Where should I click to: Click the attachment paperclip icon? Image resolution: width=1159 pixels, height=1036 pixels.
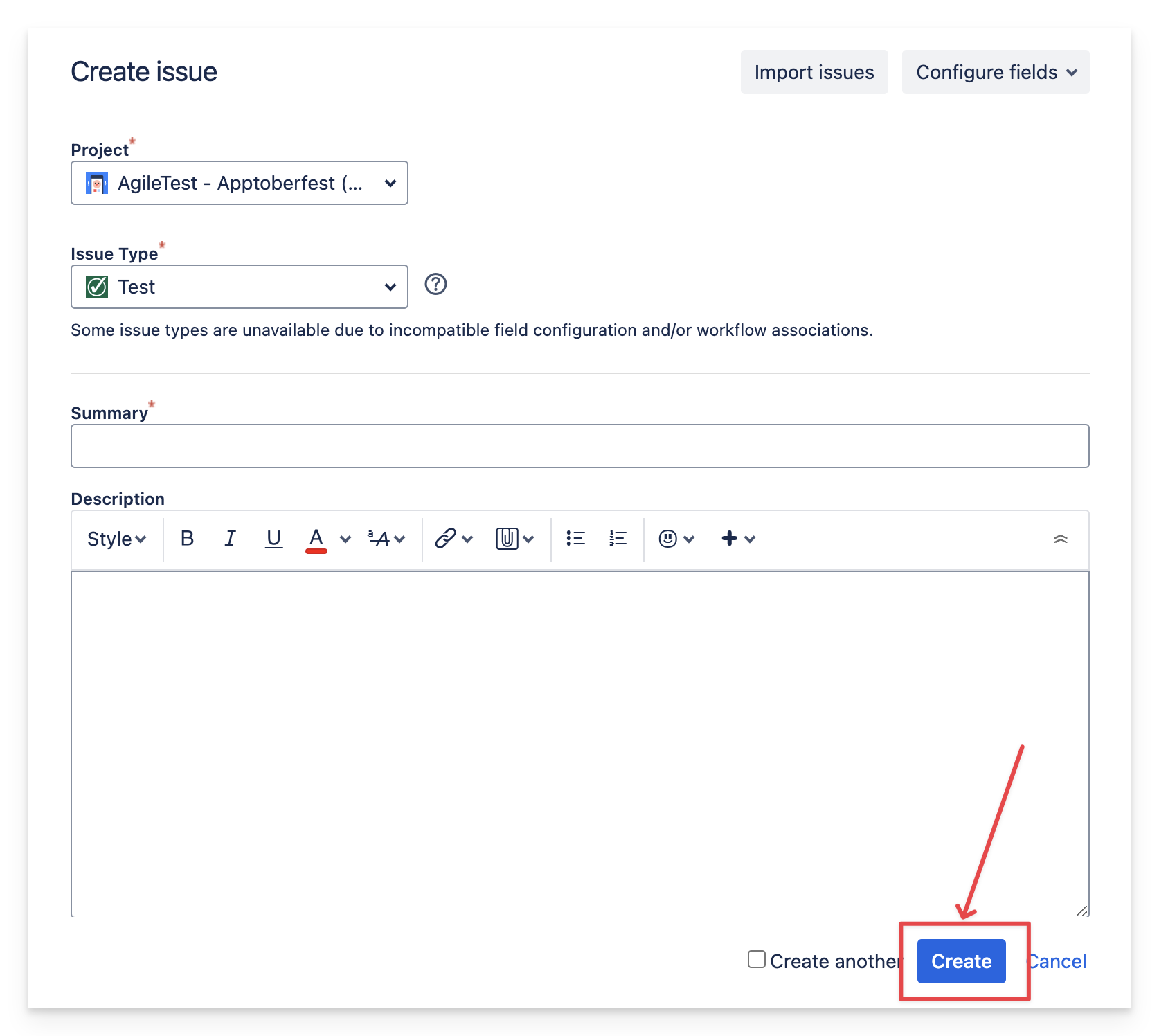coord(507,539)
